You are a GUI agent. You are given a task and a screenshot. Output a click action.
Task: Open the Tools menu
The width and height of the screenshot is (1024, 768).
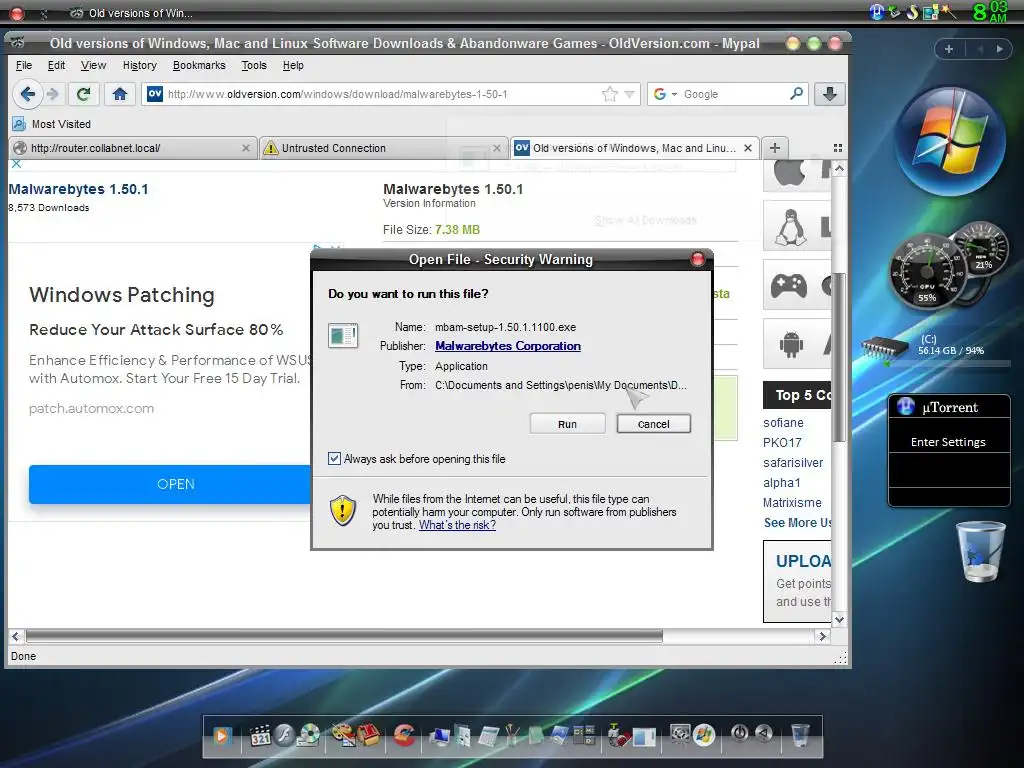[254, 65]
